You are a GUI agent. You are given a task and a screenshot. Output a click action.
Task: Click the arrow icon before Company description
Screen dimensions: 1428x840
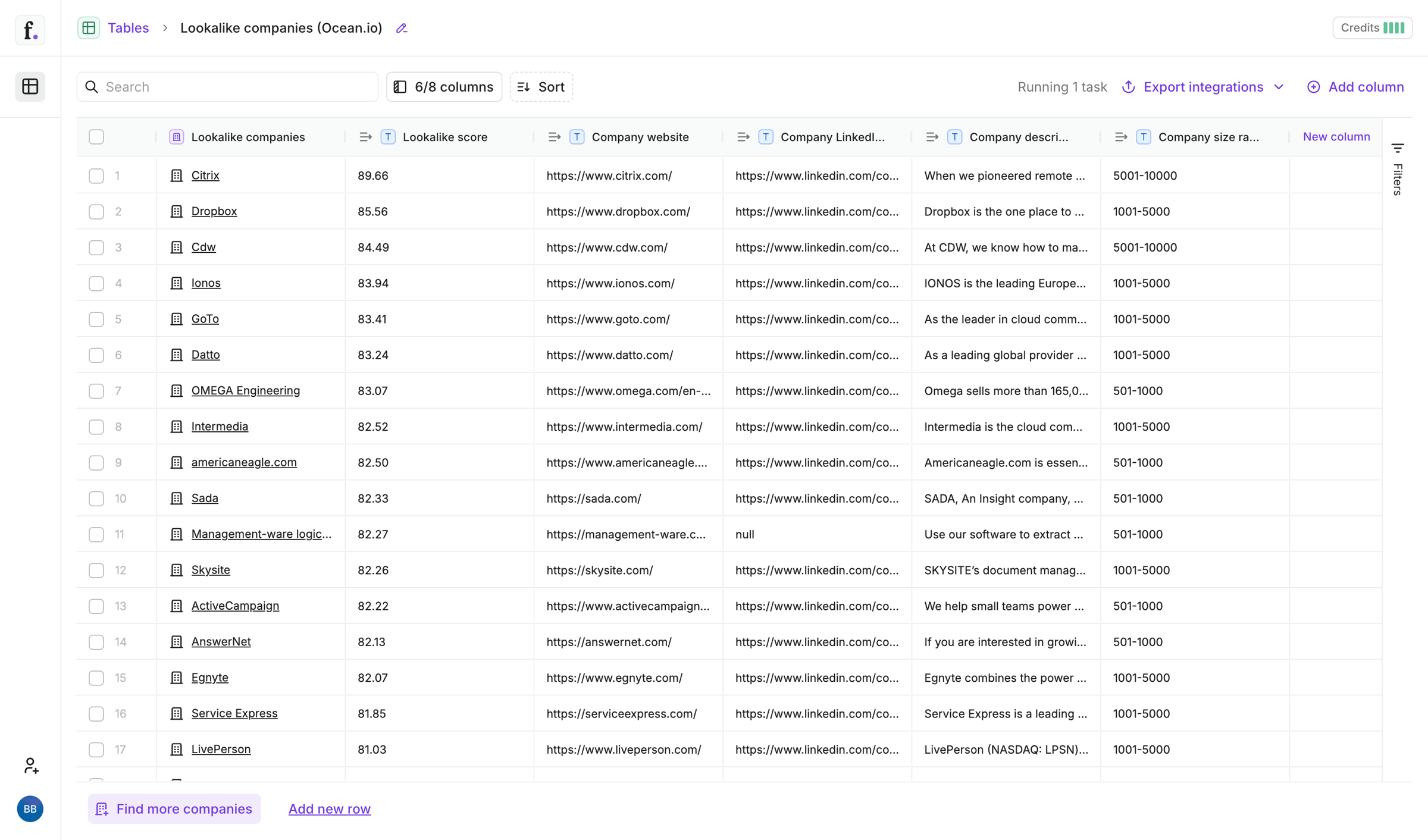[x=932, y=137]
